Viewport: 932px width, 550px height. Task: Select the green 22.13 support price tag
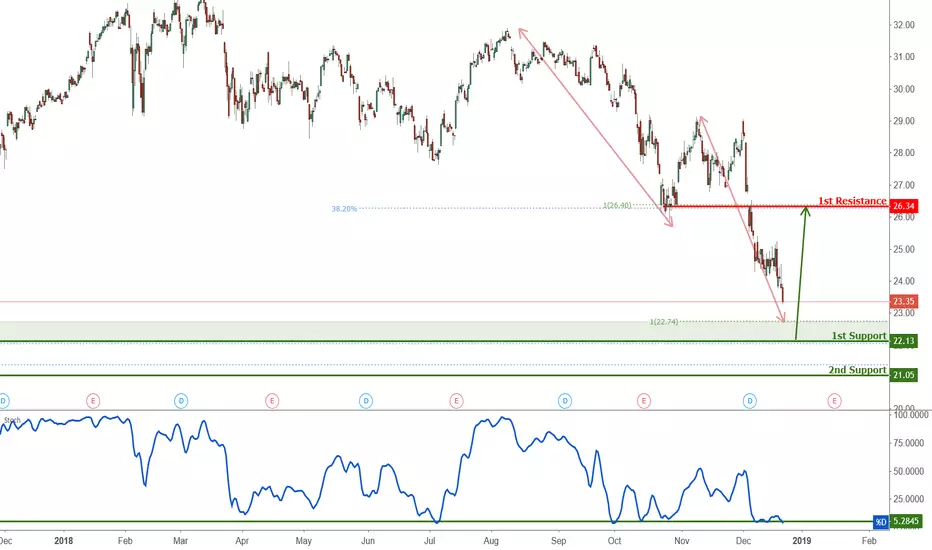click(x=903, y=341)
